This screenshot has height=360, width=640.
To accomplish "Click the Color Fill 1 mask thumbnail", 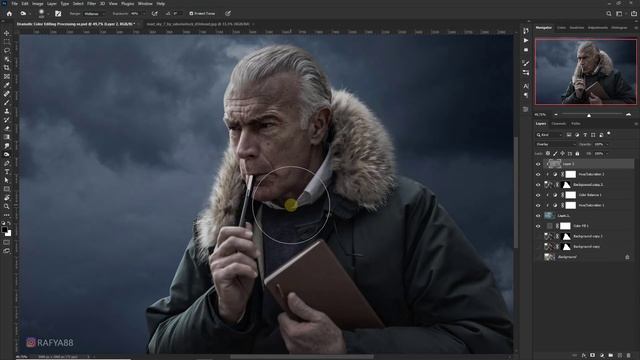I will [565, 226].
